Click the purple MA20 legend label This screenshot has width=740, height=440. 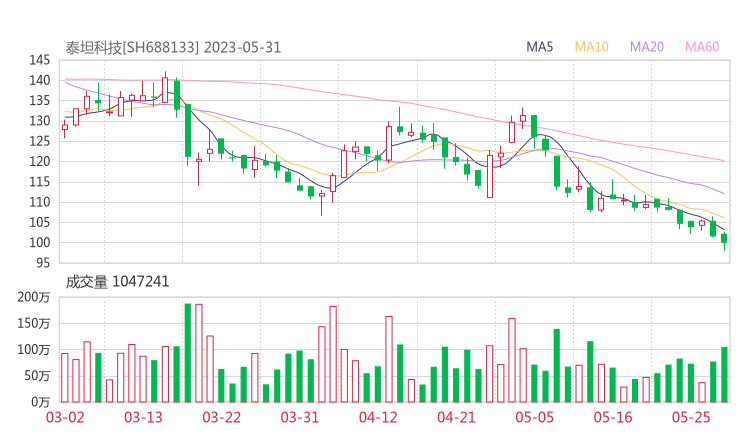(x=647, y=47)
